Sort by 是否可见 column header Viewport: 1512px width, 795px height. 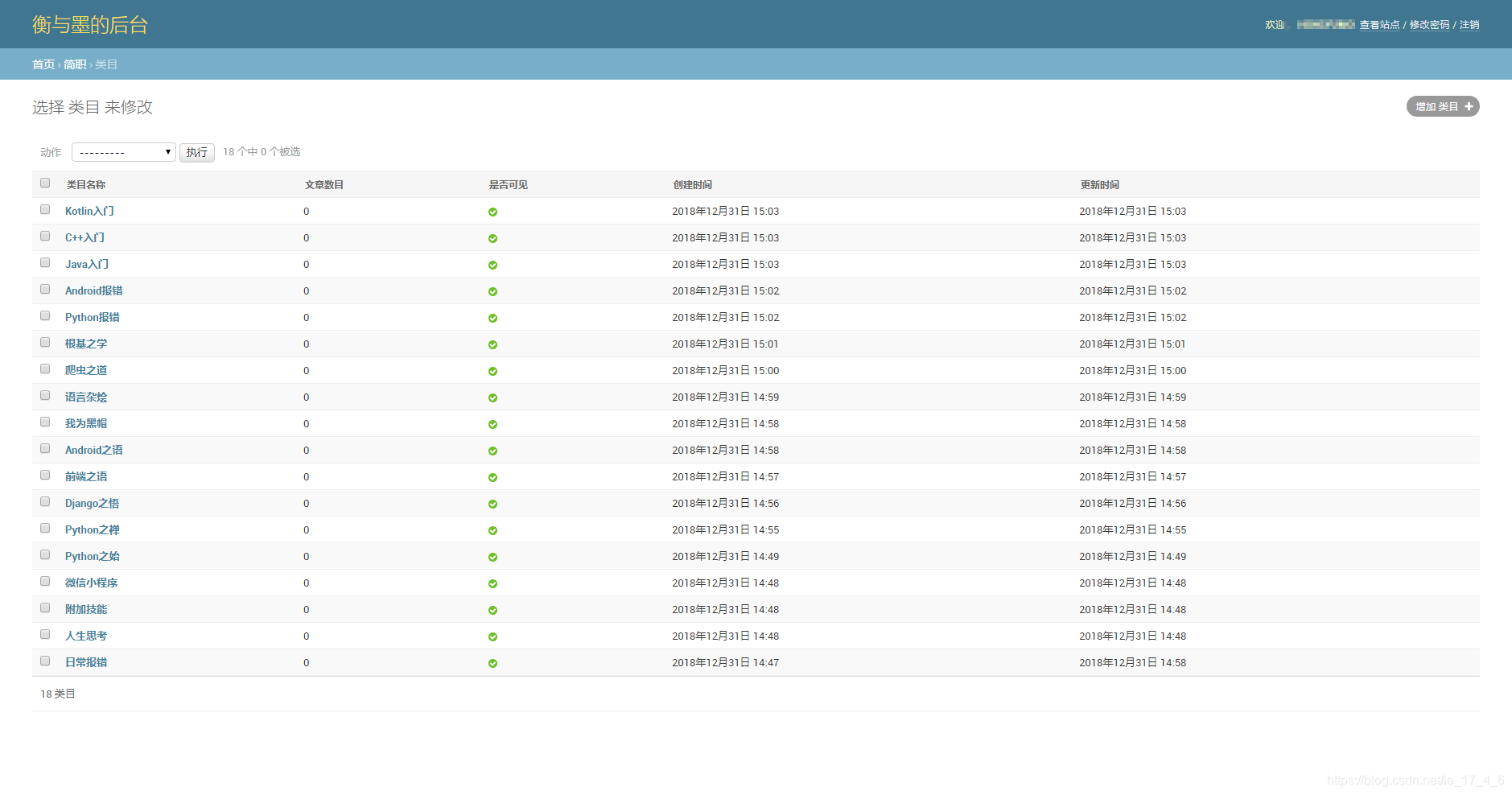(509, 185)
